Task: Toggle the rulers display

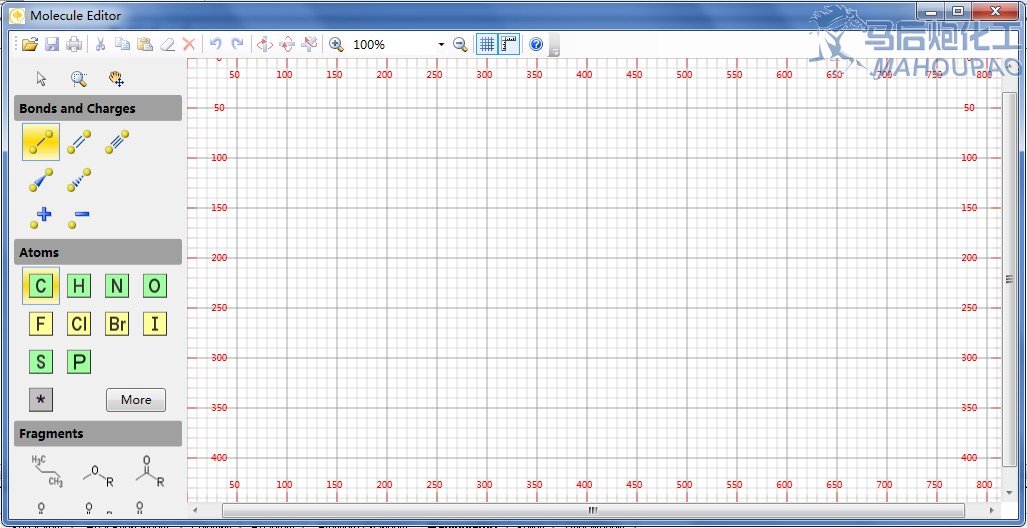Action: pyautogui.click(x=509, y=44)
